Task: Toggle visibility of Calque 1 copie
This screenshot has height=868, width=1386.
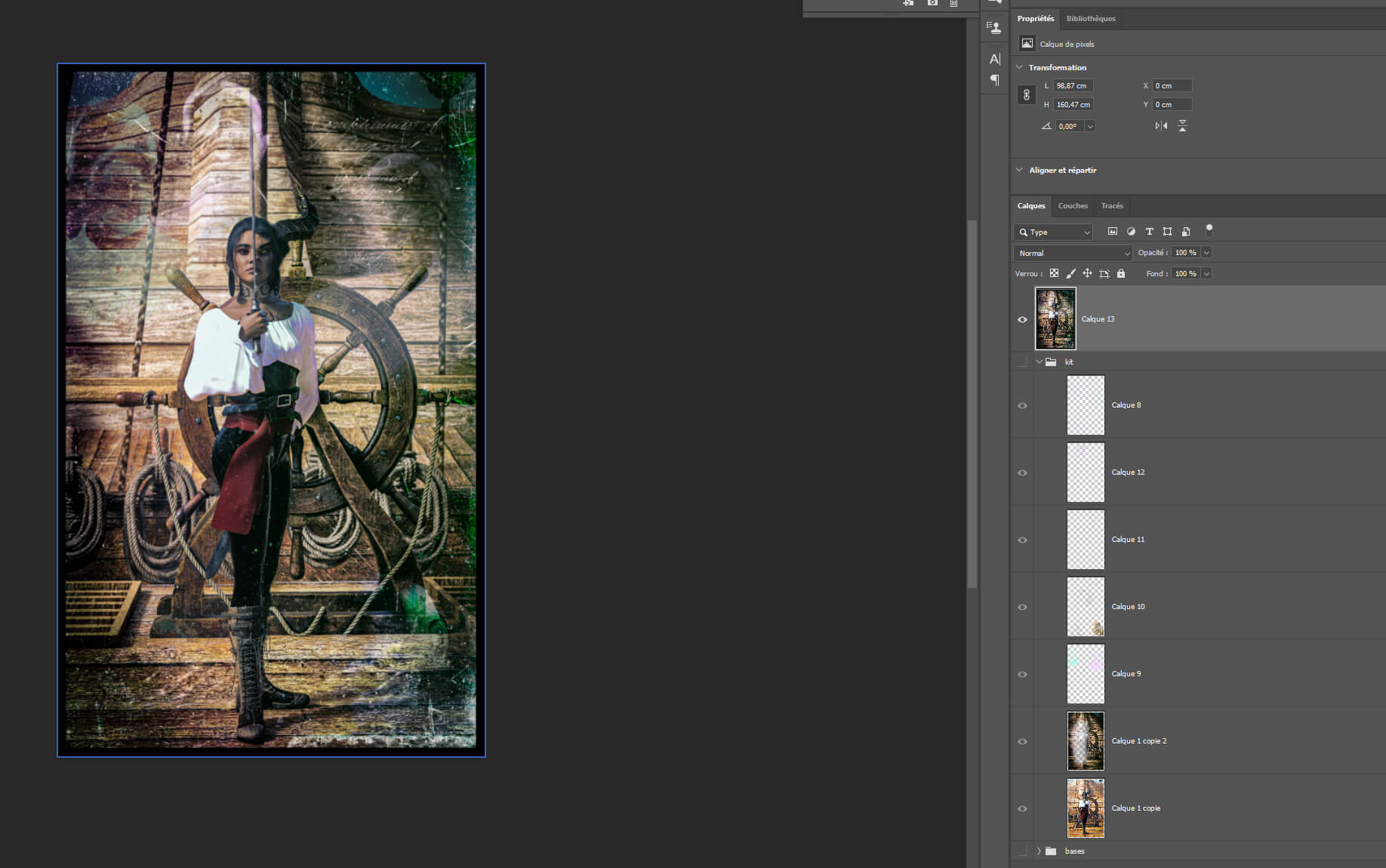Action: (x=1022, y=808)
